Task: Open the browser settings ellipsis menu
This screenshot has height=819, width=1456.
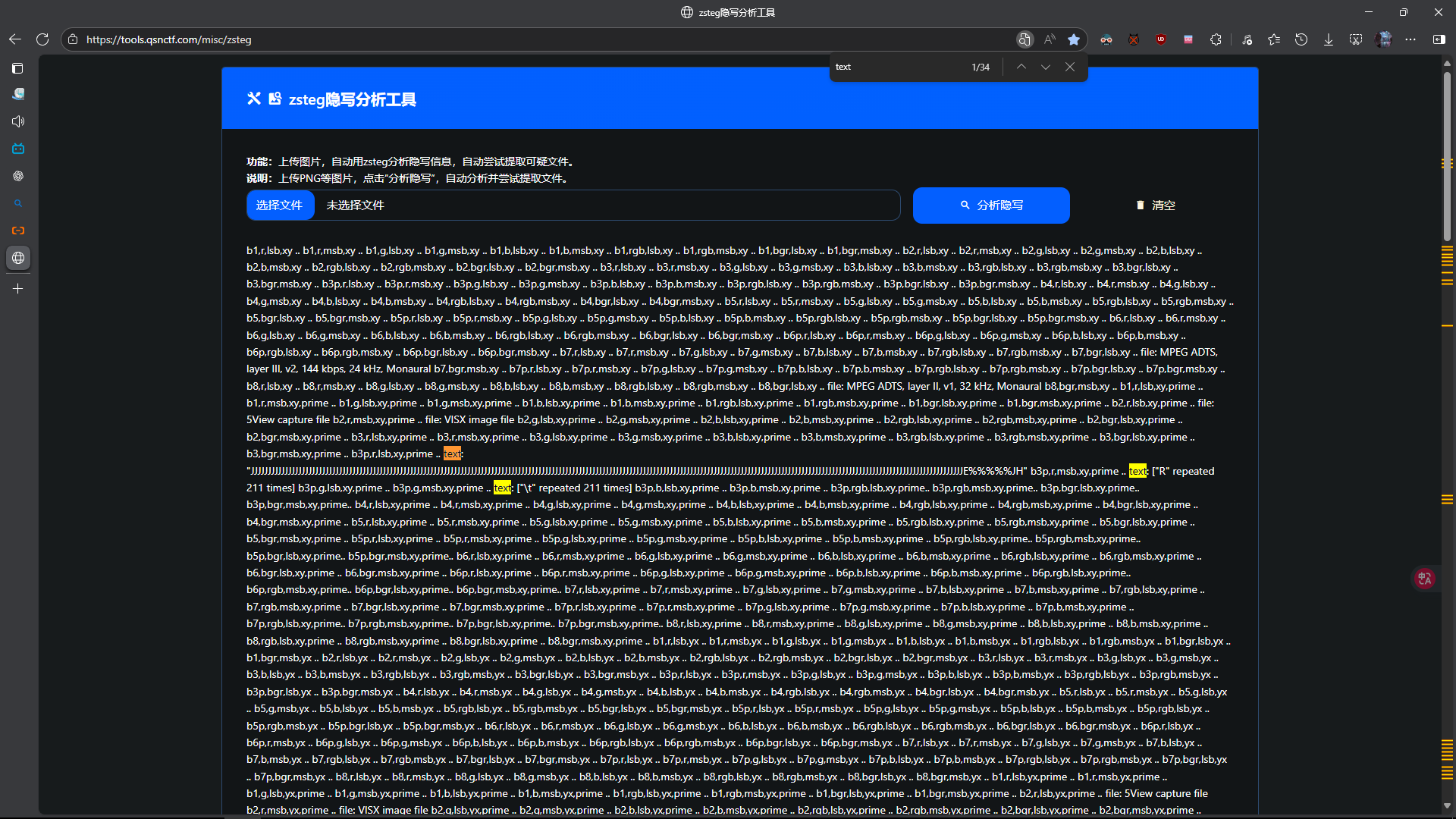Action: pos(1410,39)
